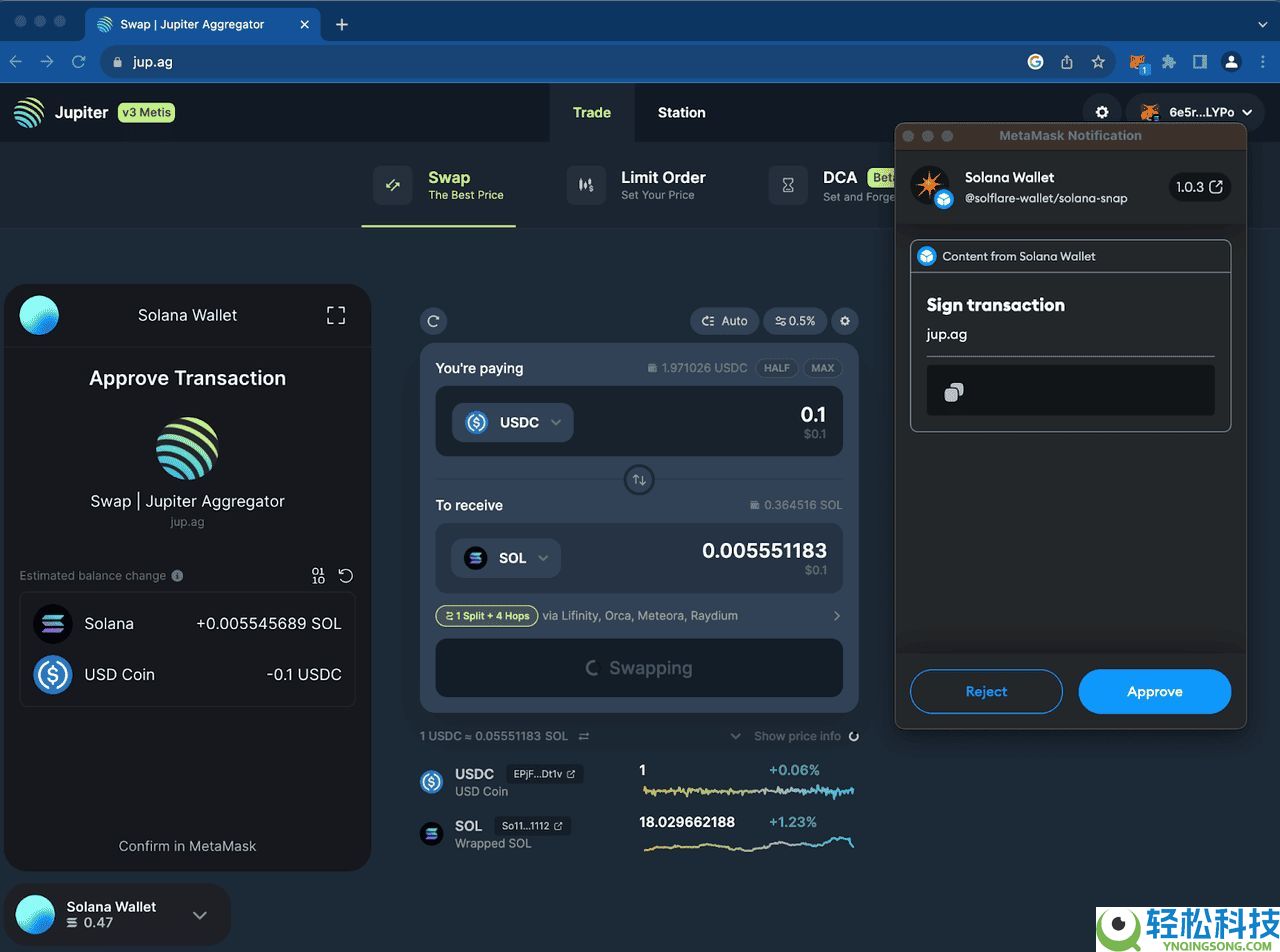Viewport: 1280px width, 952px height.
Task: Select the DCA mode tab
Action: 831,185
